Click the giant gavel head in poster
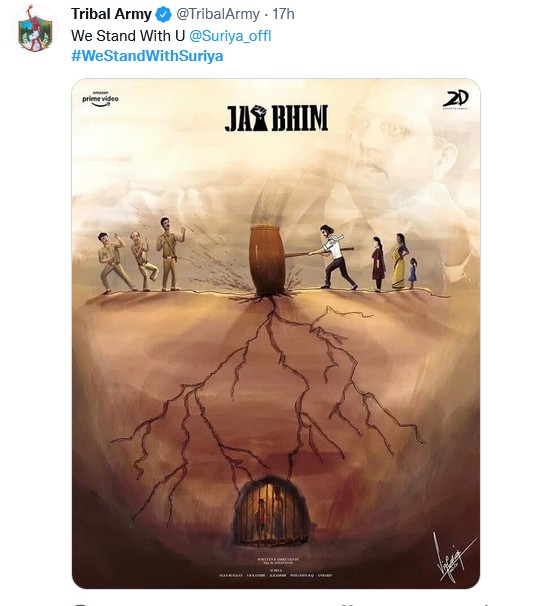 click(x=267, y=260)
